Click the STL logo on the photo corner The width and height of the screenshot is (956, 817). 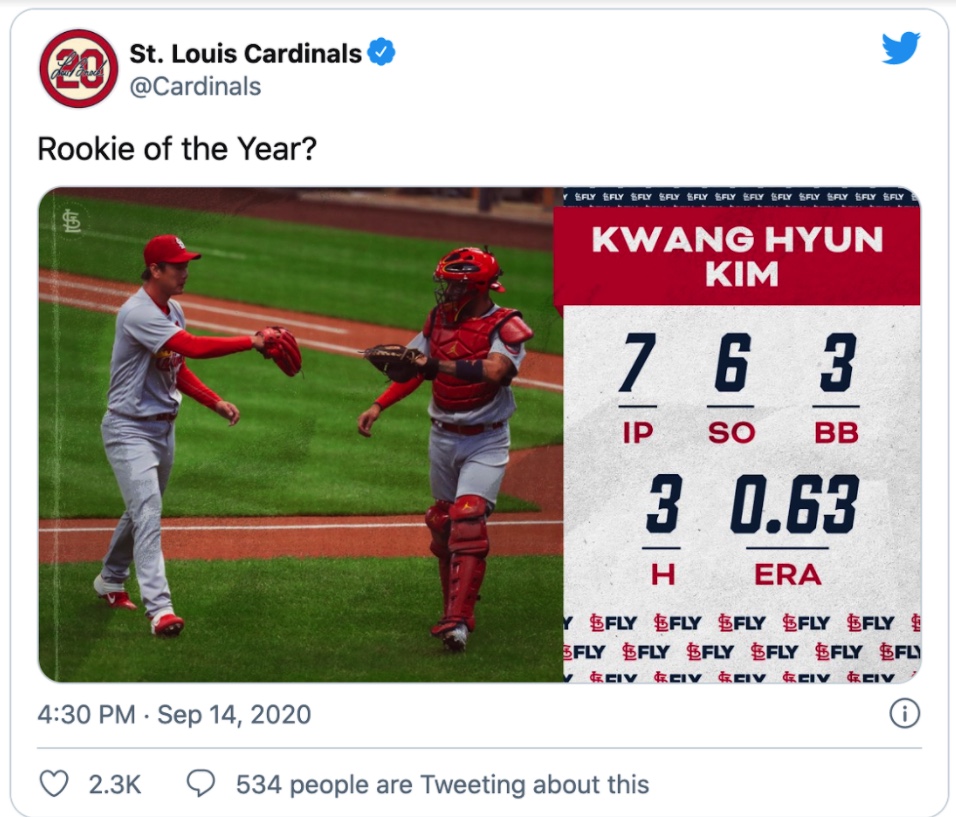point(72,221)
